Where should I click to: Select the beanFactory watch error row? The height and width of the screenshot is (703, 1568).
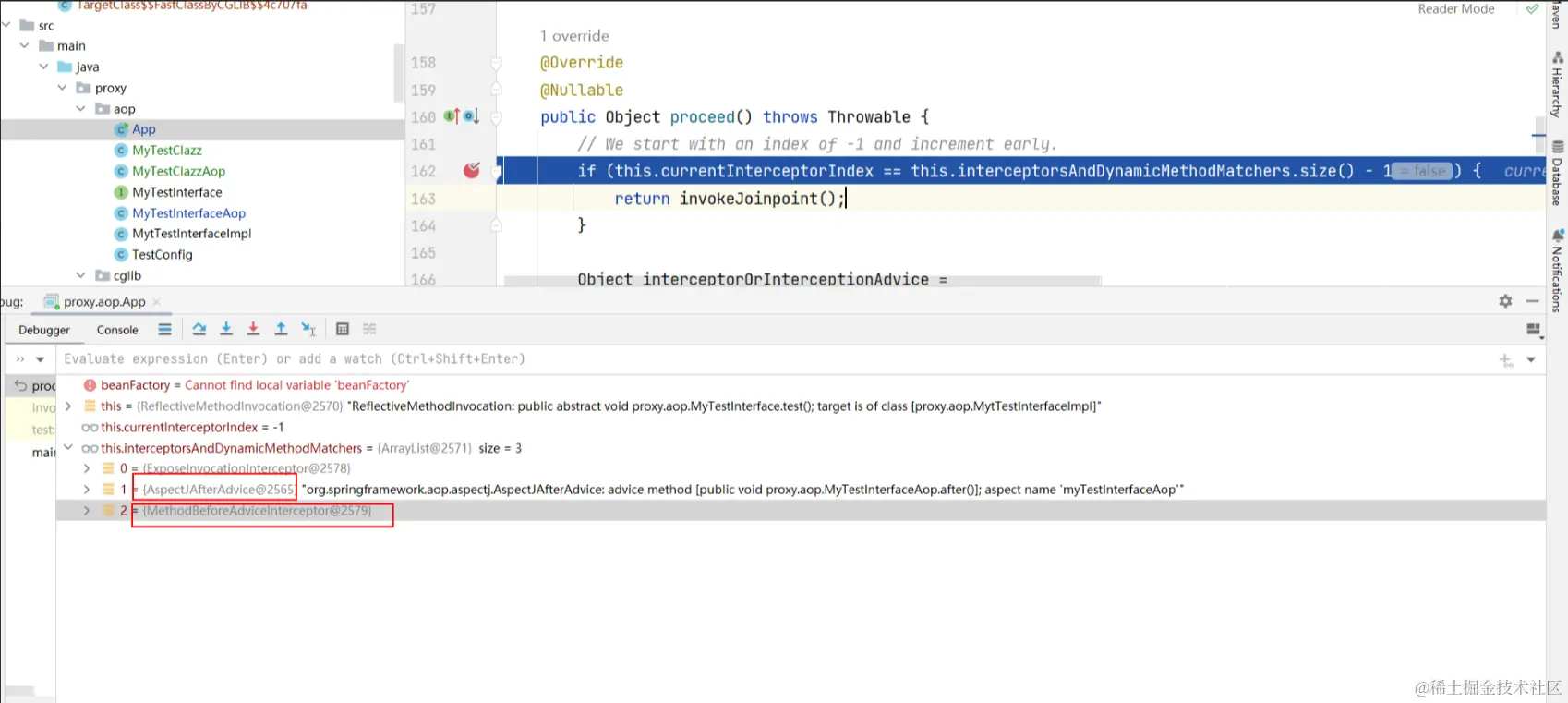801,385
